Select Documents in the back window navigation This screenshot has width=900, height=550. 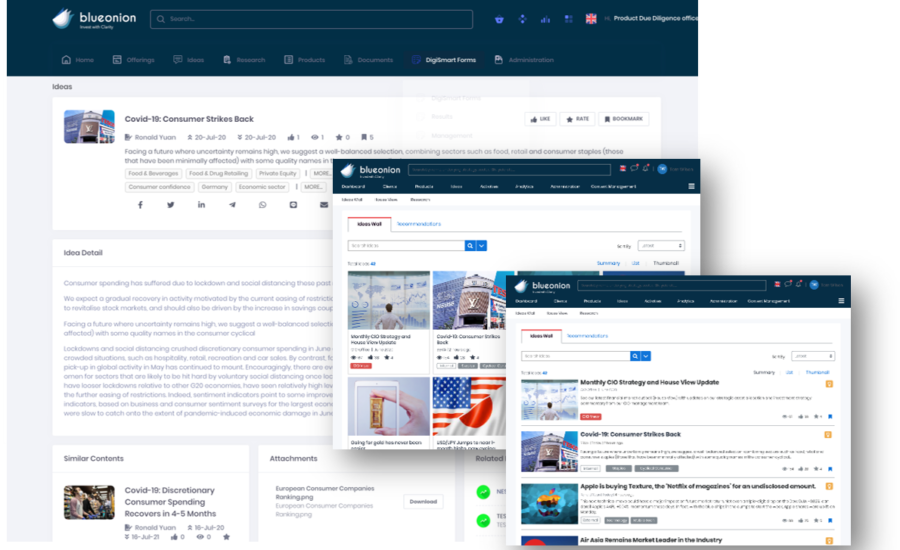pyautogui.click(x=368, y=60)
